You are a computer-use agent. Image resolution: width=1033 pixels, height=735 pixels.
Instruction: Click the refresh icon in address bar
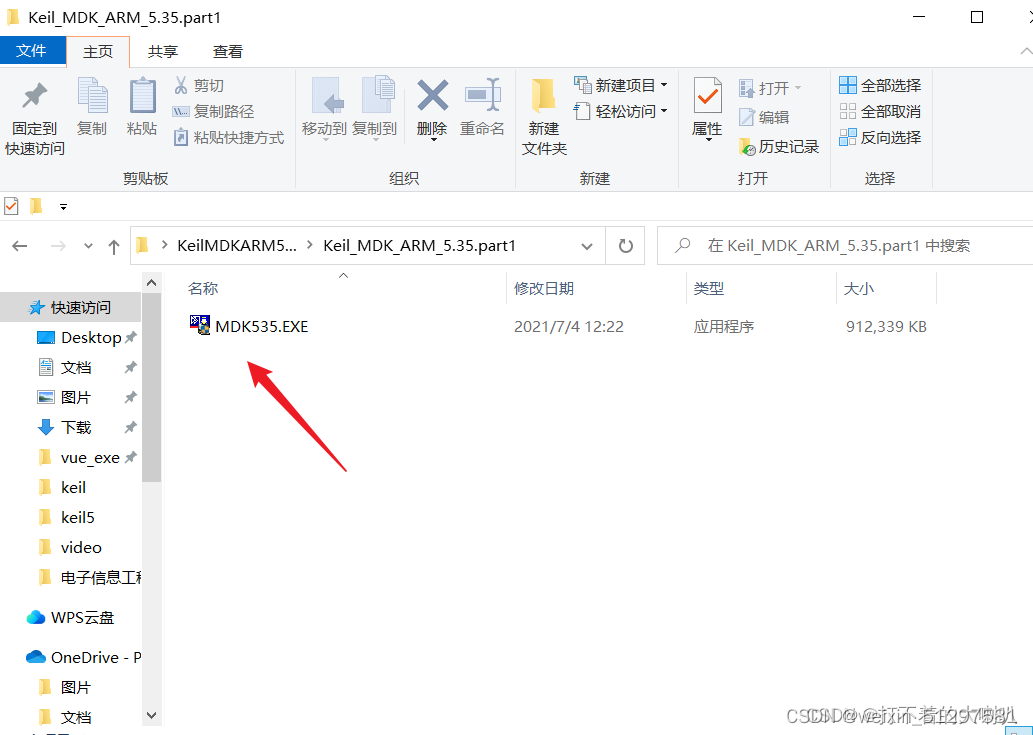point(627,245)
